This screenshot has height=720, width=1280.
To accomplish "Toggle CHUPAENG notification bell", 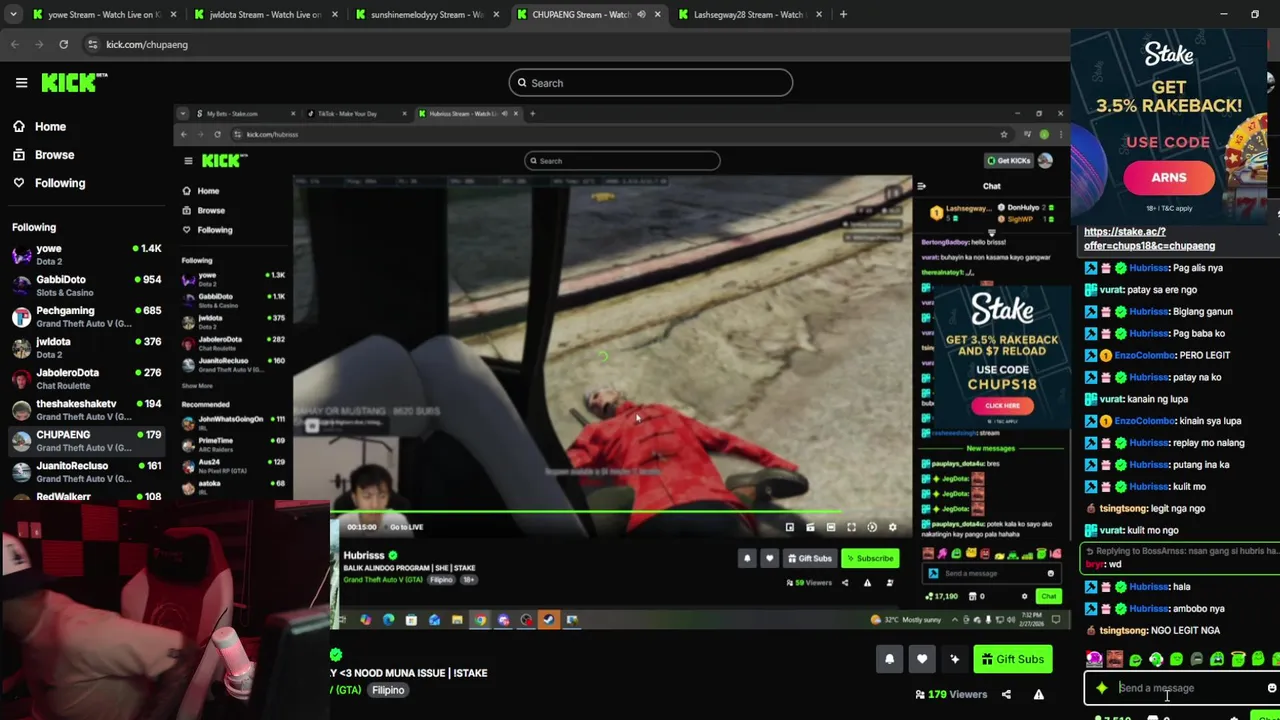I will click(889, 659).
